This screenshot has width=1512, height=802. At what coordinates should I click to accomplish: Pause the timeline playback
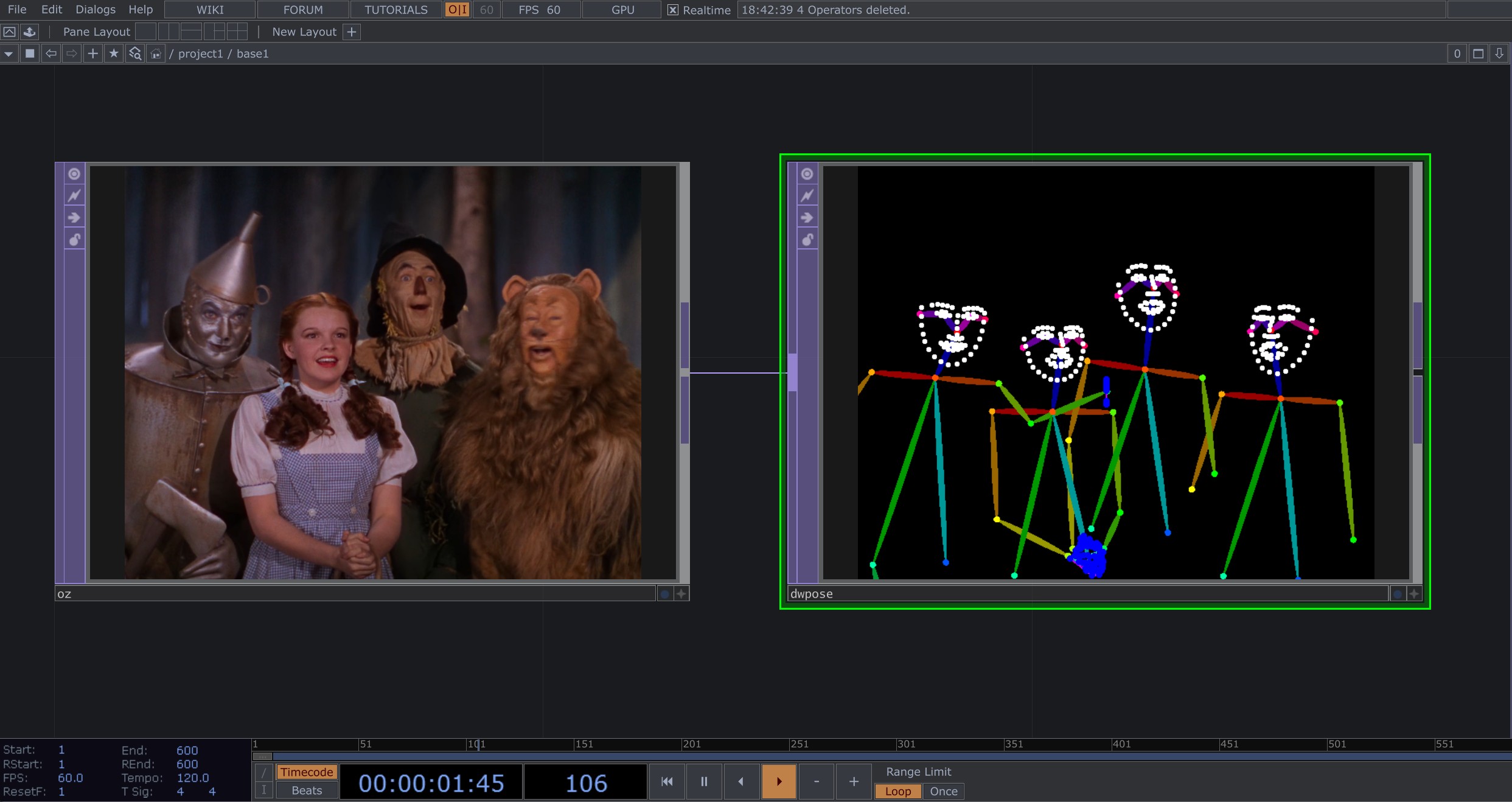704,781
